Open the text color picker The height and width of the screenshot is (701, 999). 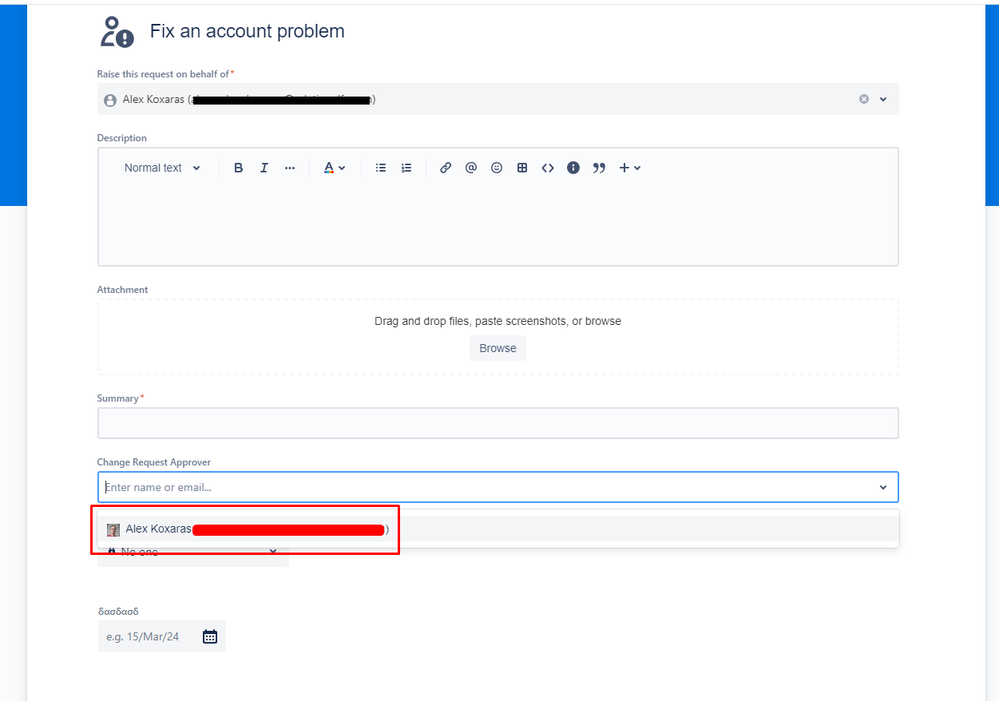(x=334, y=168)
